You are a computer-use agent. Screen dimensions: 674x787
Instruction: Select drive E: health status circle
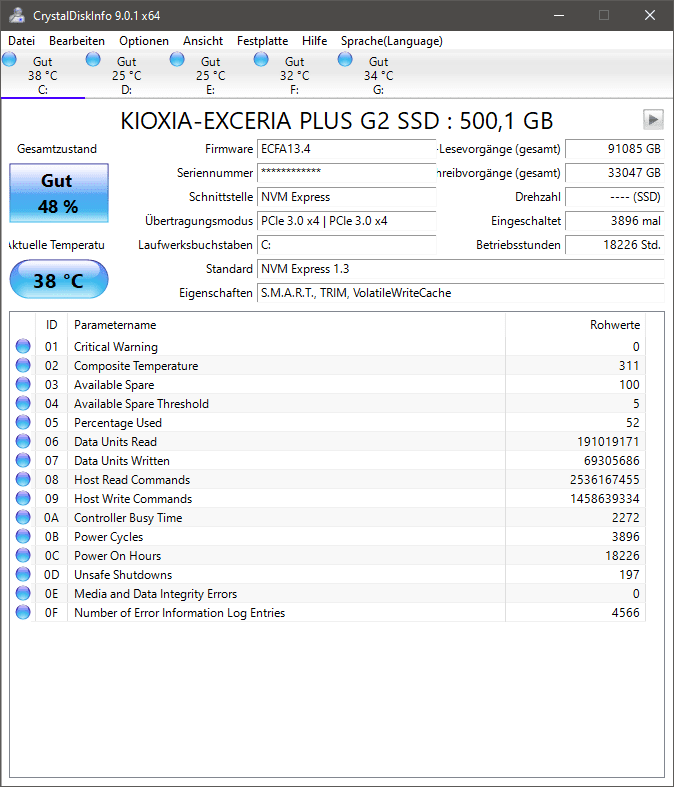(x=177, y=60)
